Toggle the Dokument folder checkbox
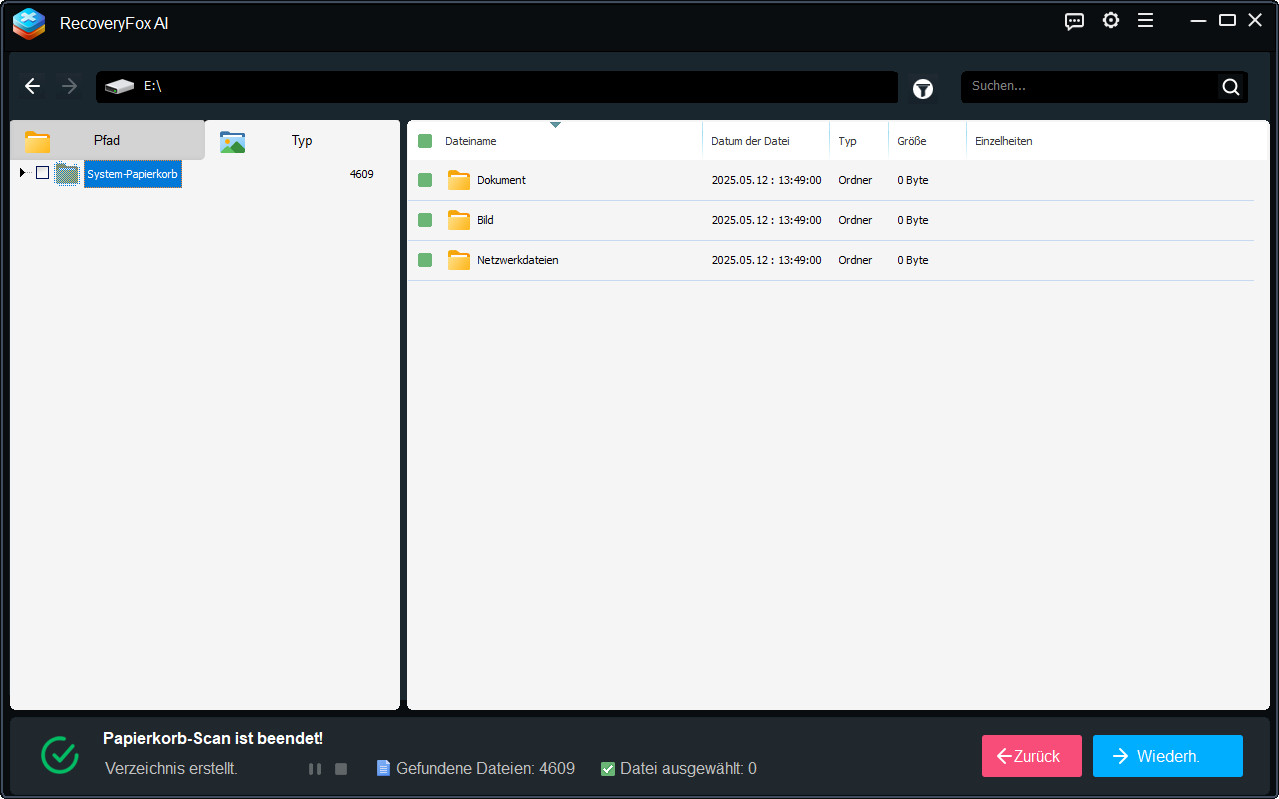Screen dimensions: 1279x799 (425, 180)
